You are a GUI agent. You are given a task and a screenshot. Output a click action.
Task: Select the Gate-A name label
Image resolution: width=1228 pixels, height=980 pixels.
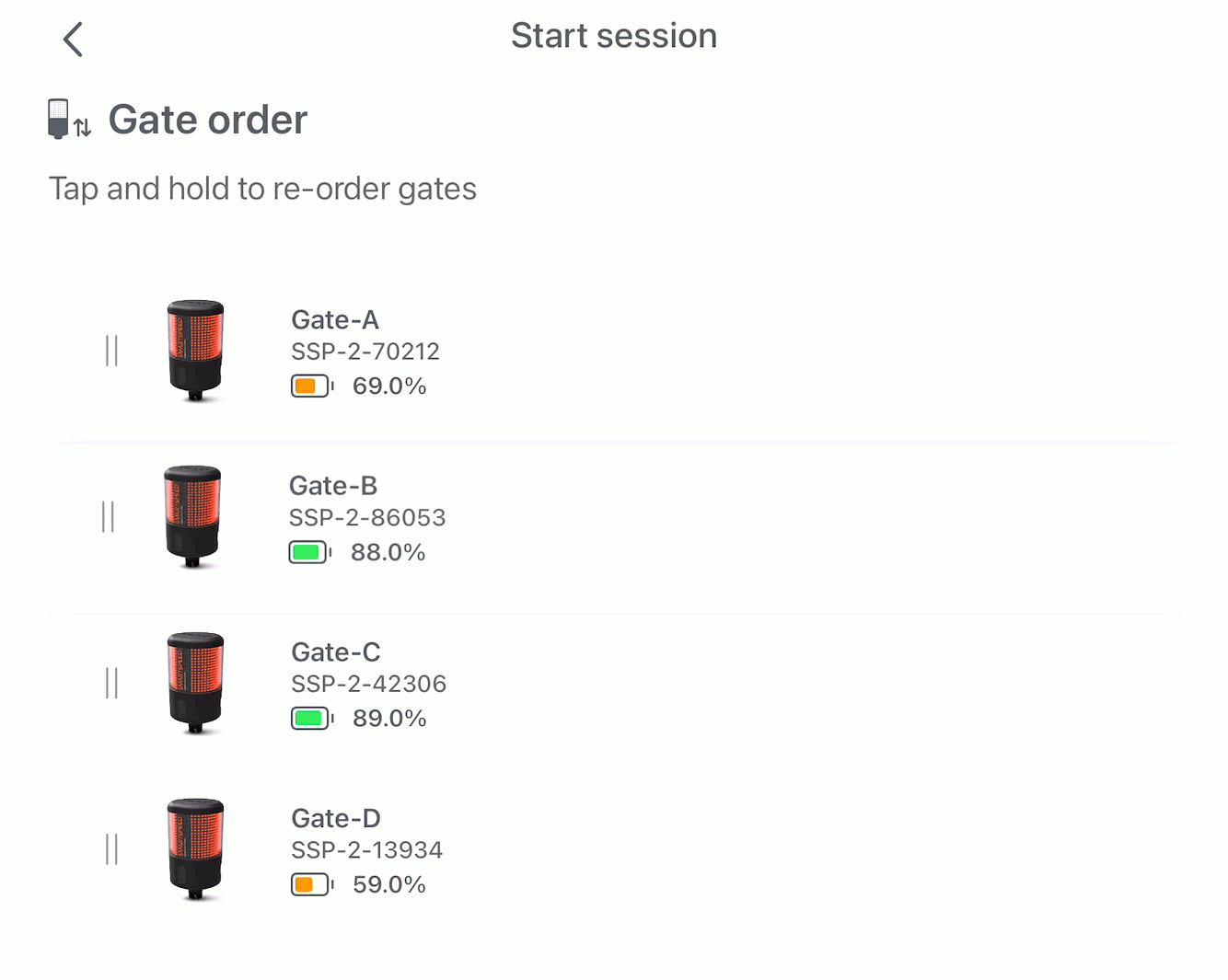coord(335,320)
